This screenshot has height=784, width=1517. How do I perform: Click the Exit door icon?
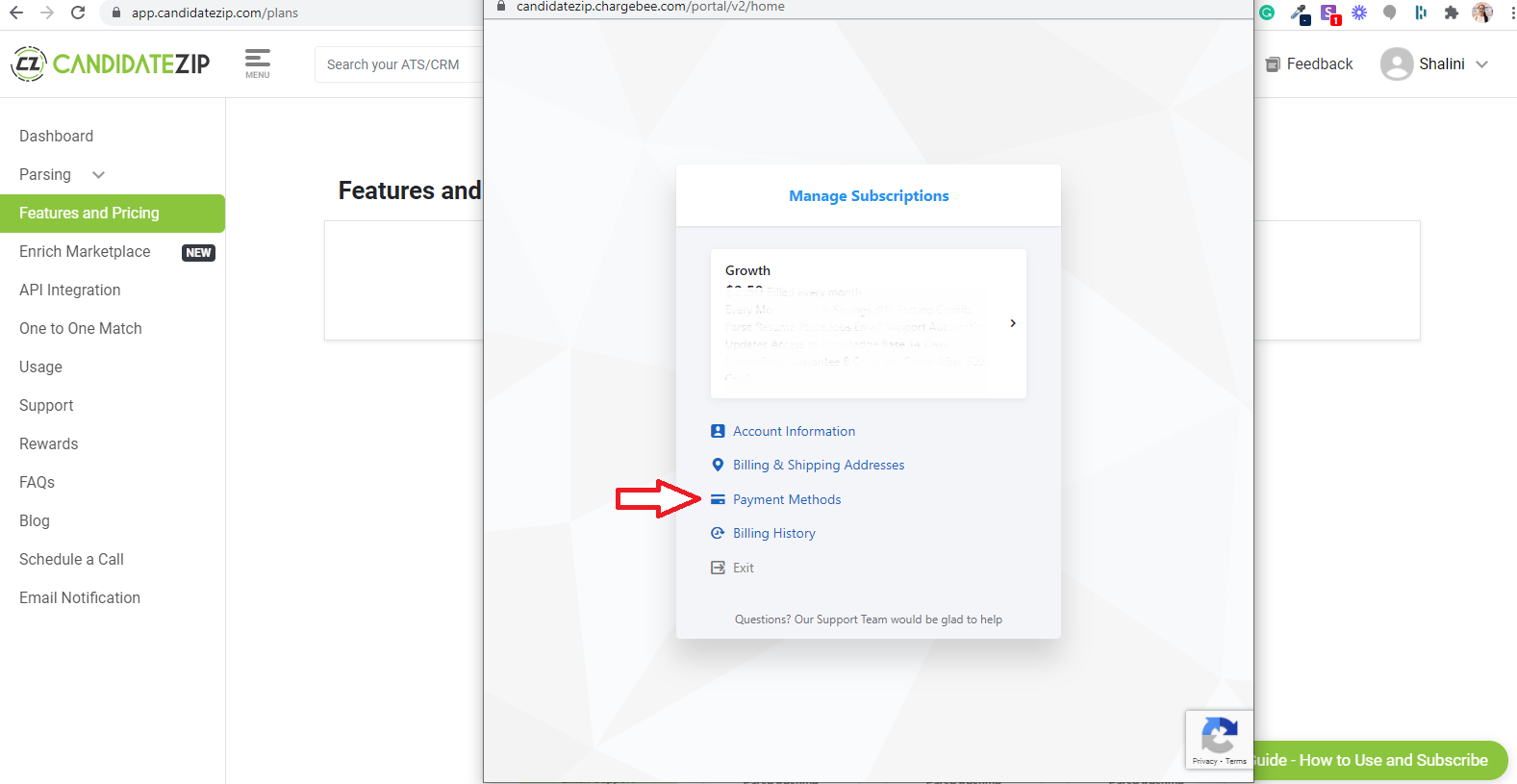click(718, 568)
